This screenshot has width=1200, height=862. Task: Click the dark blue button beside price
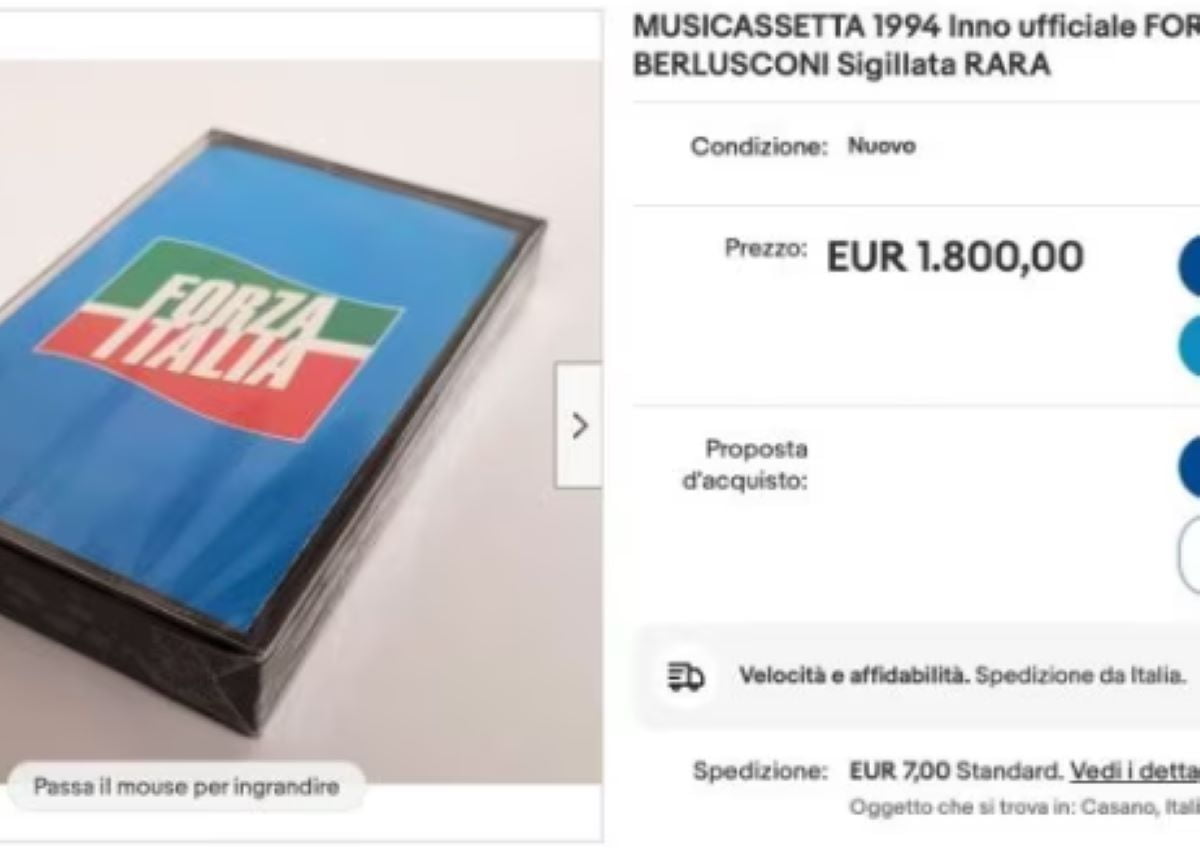[1190, 265]
